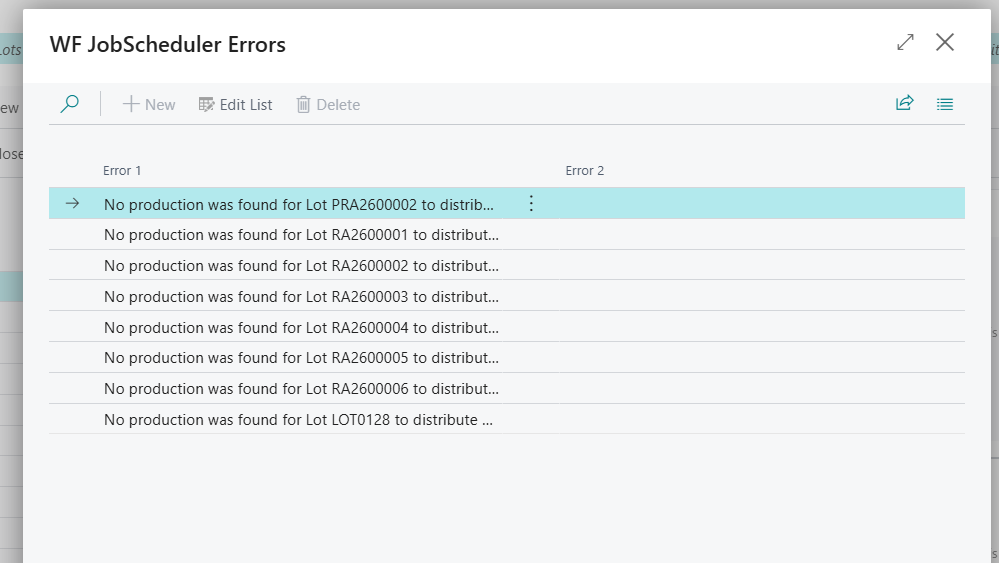Select the Lot RA2600002 error row
This screenshot has height=563, width=999.
300,266
